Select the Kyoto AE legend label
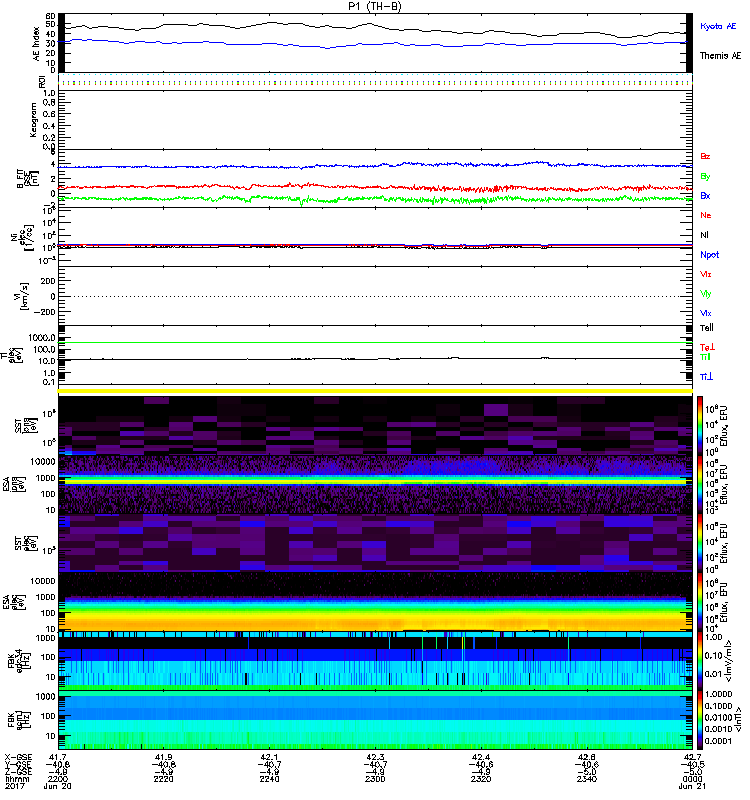 pyautogui.click(x=718, y=26)
